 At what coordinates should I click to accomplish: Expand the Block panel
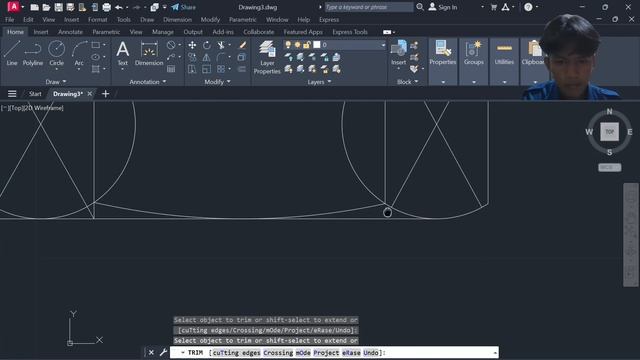click(407, 82)
